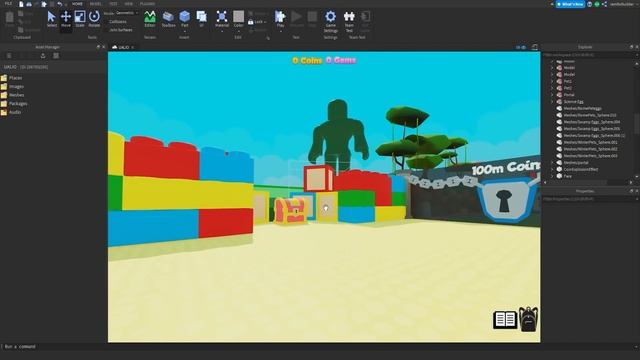The height and width of the screenshot is (360, 640).
Task: Open the Part dropdown arrow
Action: (184, 31)
